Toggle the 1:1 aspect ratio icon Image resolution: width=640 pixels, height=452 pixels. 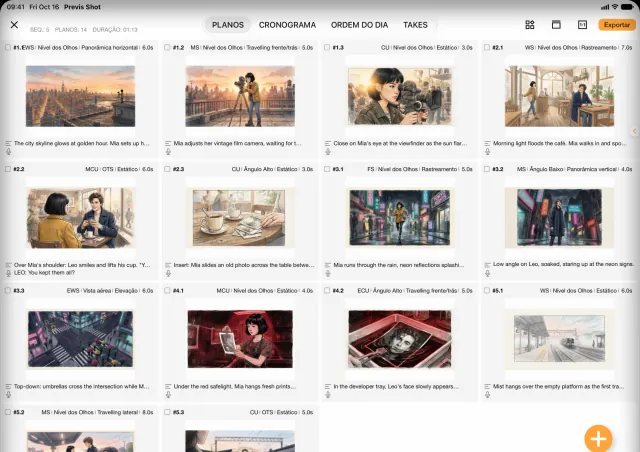[582, 25]
